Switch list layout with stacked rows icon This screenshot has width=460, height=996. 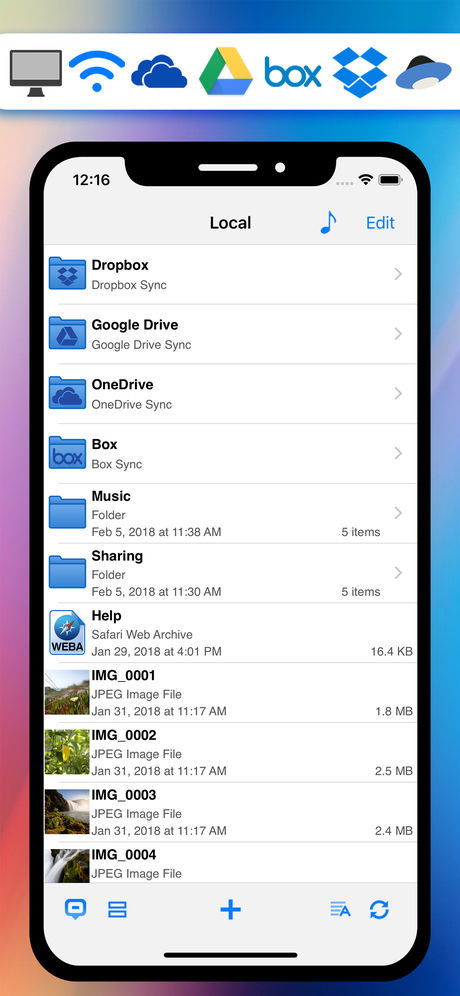[x=118, y=910]
